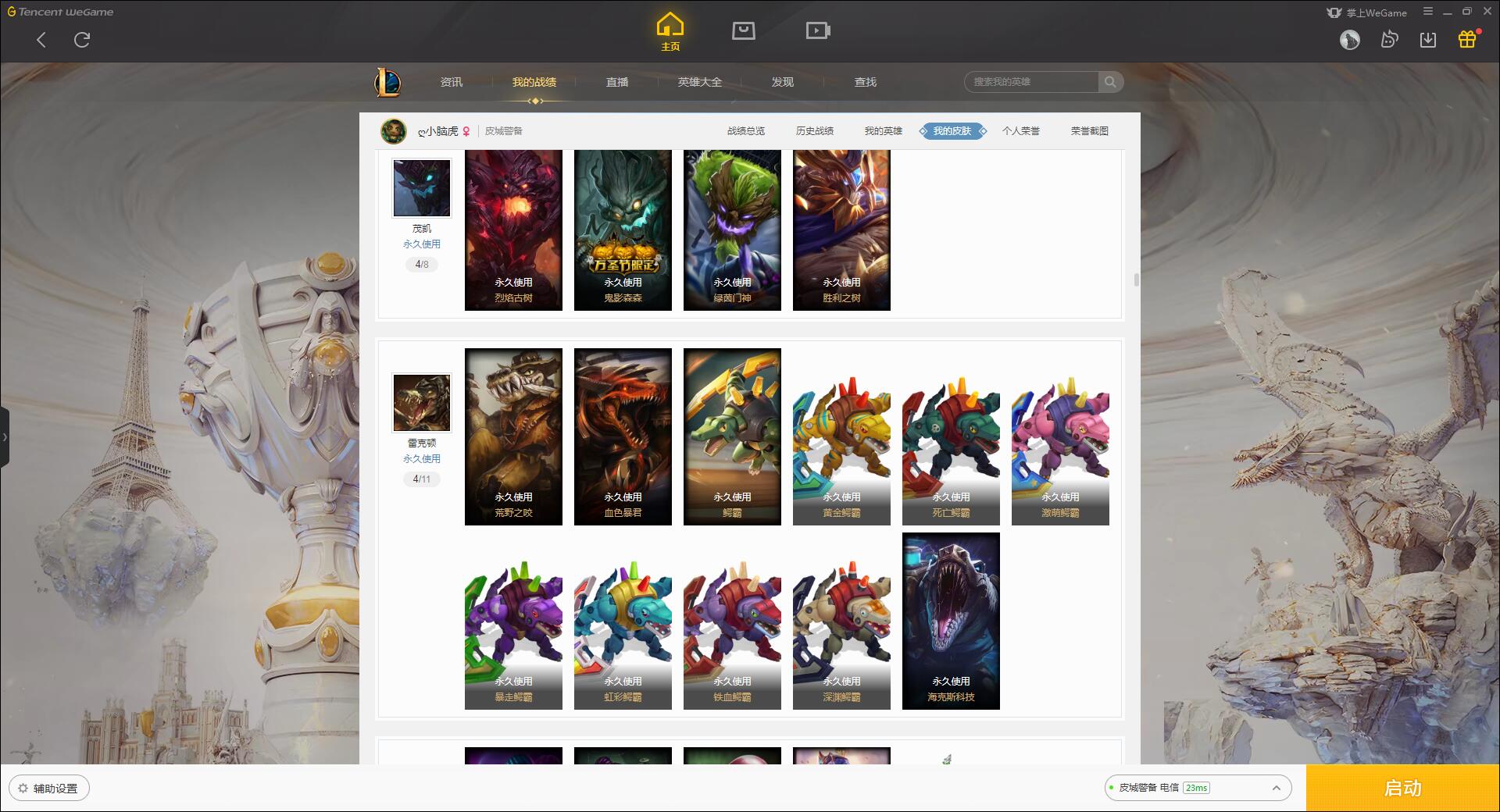The height and width of the screenshot is (812, 1500).
Task: Open the 绿茵门神 skin card
Action: pos(732,230)
